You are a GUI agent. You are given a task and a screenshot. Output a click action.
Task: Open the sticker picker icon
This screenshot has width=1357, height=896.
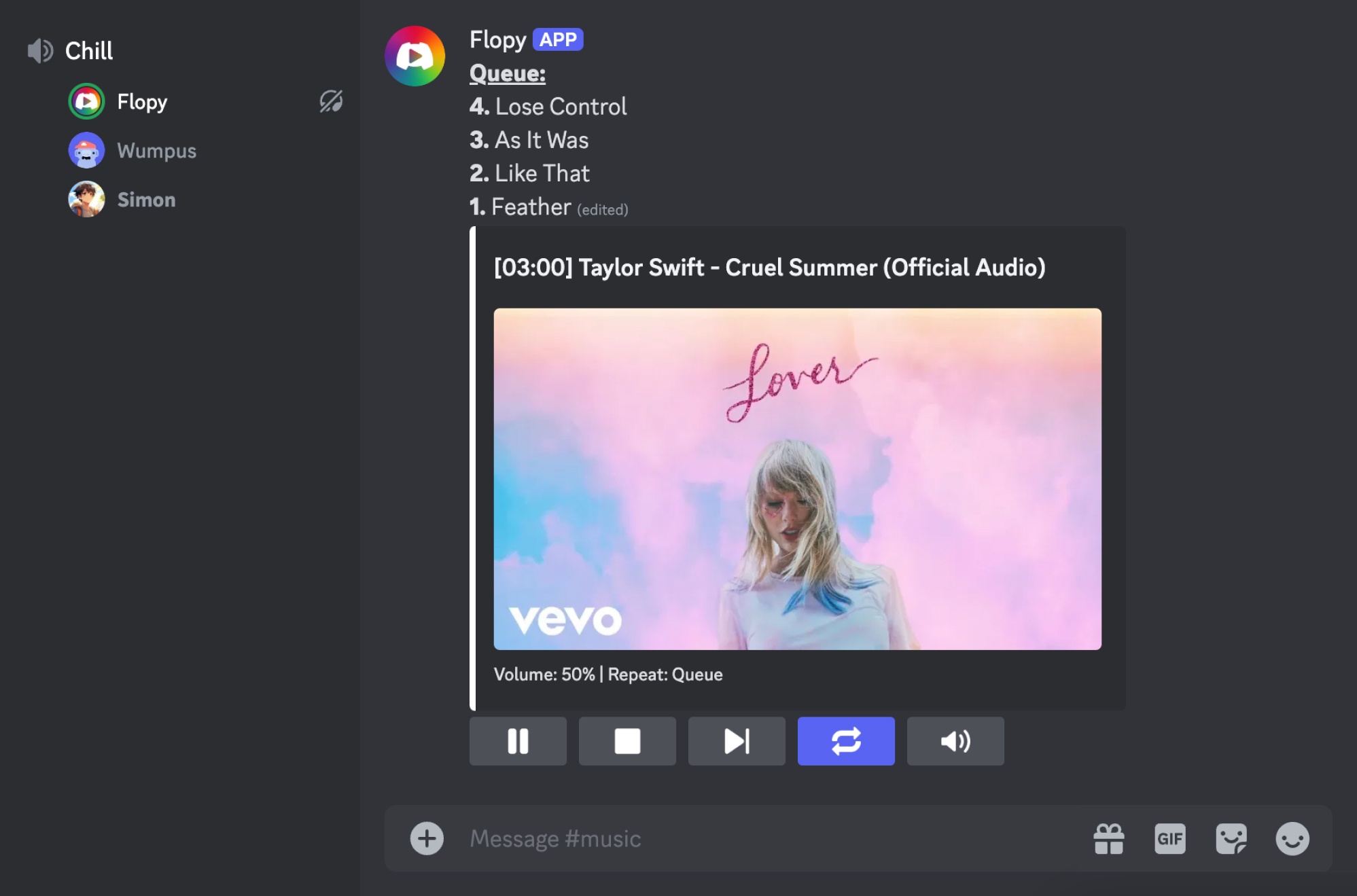[1231, 838]
